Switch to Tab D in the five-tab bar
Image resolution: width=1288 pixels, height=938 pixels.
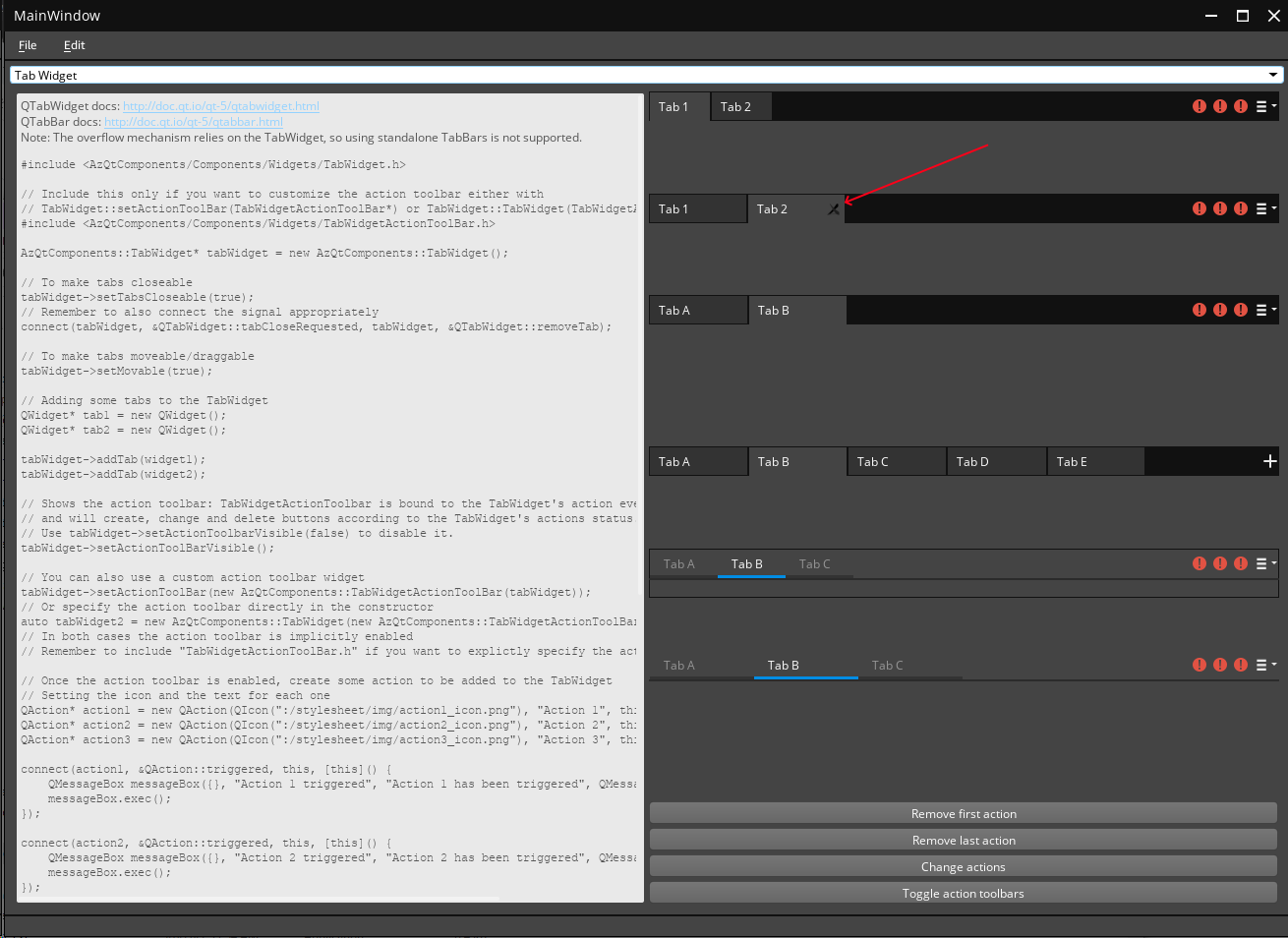(x=996, y=460)
